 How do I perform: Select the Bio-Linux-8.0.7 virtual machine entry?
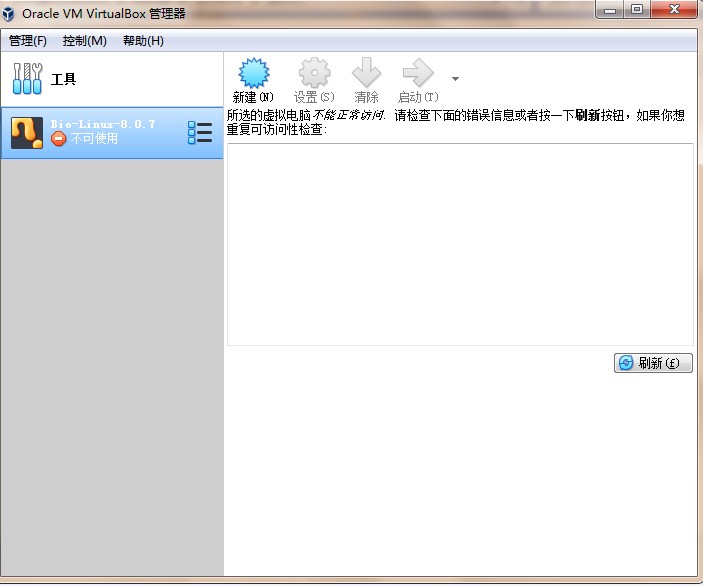pos(112,133)
